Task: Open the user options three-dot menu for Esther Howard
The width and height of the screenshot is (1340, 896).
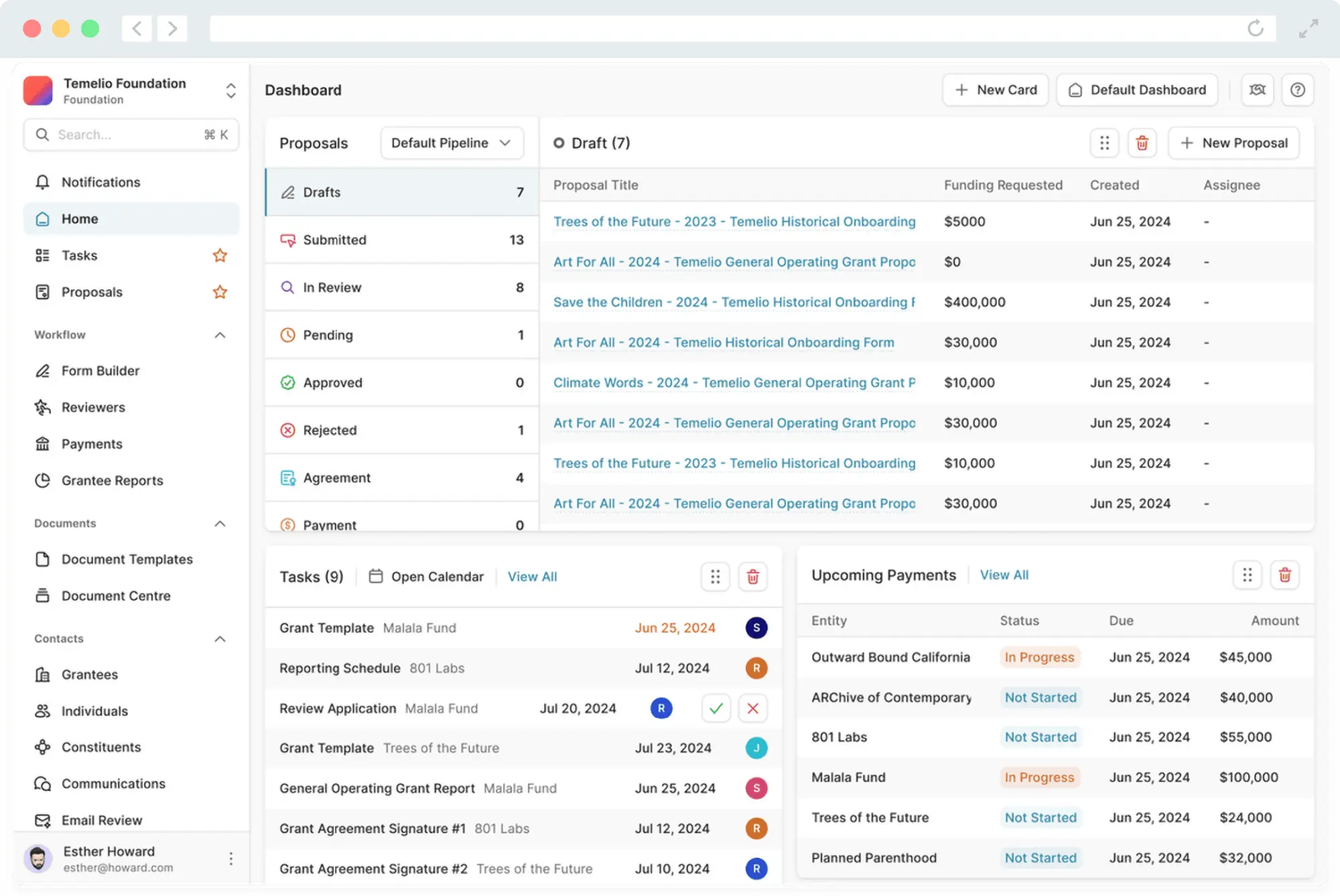Action: pos(231,858)
